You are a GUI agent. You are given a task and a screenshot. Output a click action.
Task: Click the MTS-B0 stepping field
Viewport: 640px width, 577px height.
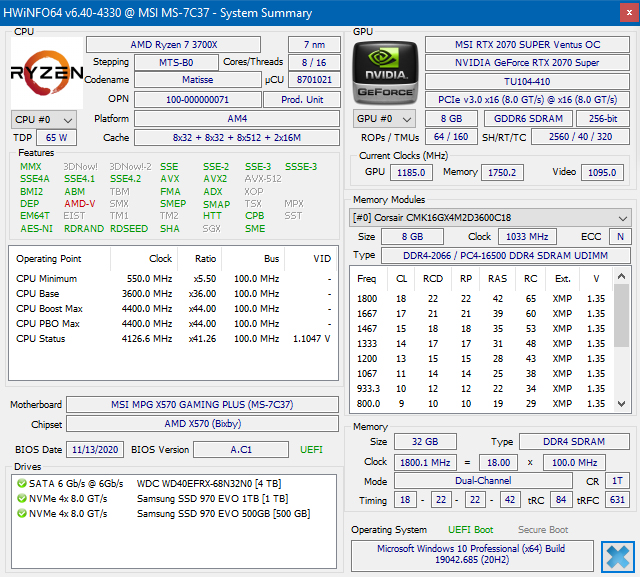[x=176, y=62]
